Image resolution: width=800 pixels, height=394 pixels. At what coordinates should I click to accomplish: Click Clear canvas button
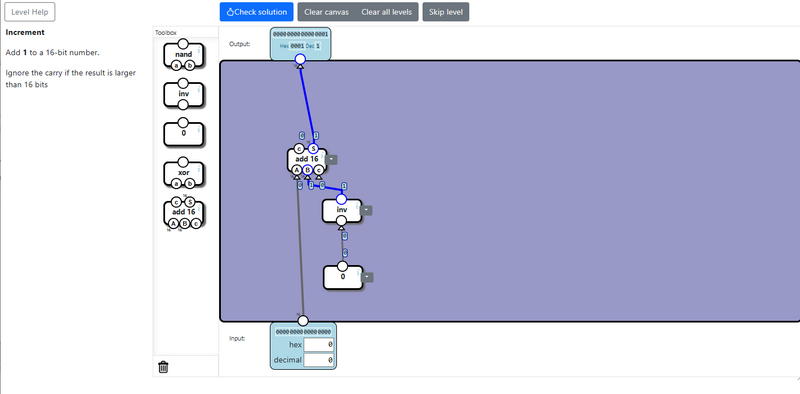[x=327, y=12]
